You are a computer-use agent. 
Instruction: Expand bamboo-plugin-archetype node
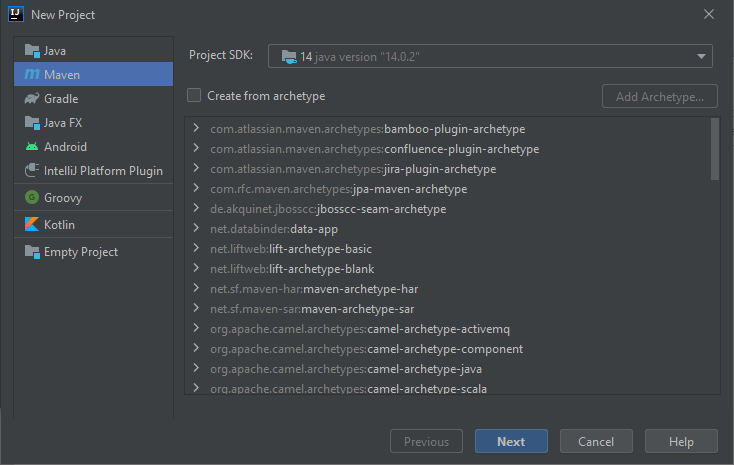pos(196,128)
